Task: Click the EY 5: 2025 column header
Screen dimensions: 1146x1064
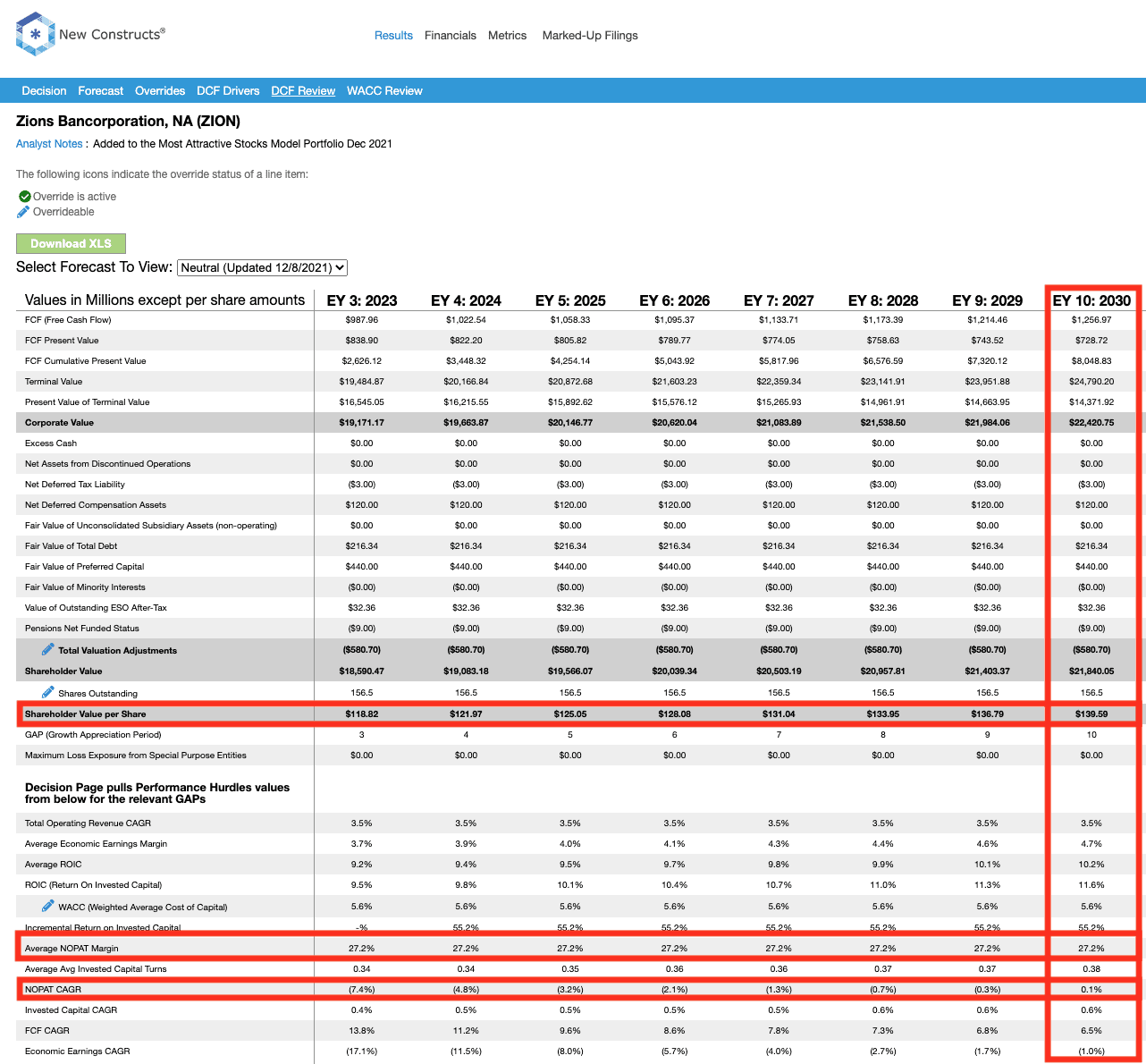Action: coord(570,300)
